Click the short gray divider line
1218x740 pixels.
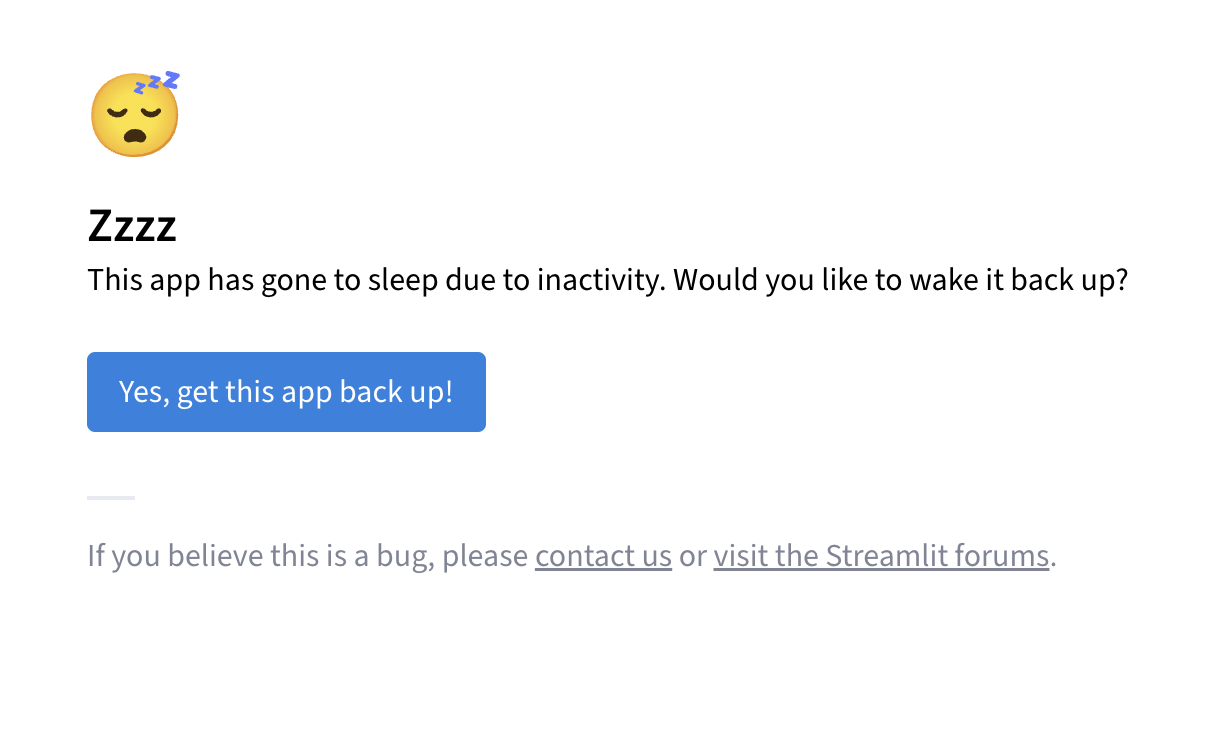(x=111, y=497)
